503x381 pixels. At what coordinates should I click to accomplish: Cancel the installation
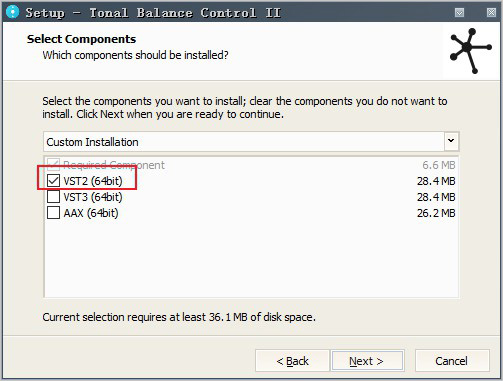click(x=452, y=361)
